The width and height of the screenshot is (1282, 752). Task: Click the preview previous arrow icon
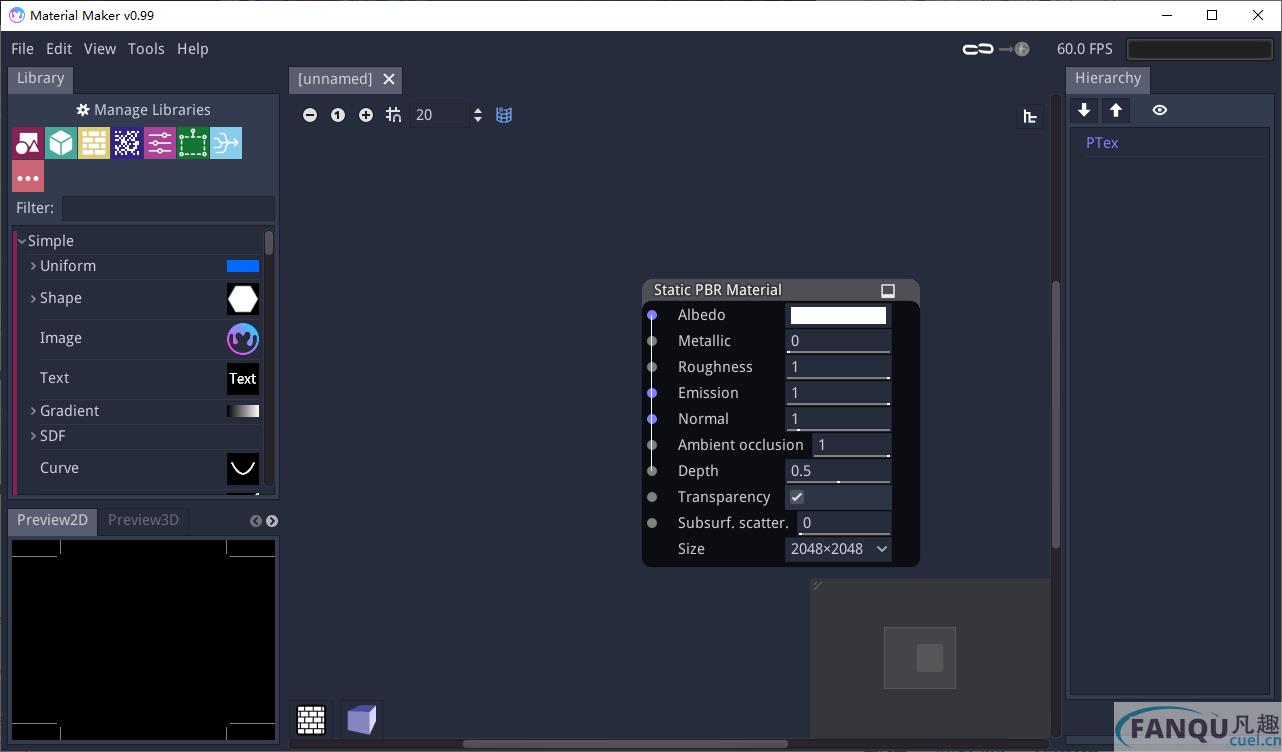(256, 521)
